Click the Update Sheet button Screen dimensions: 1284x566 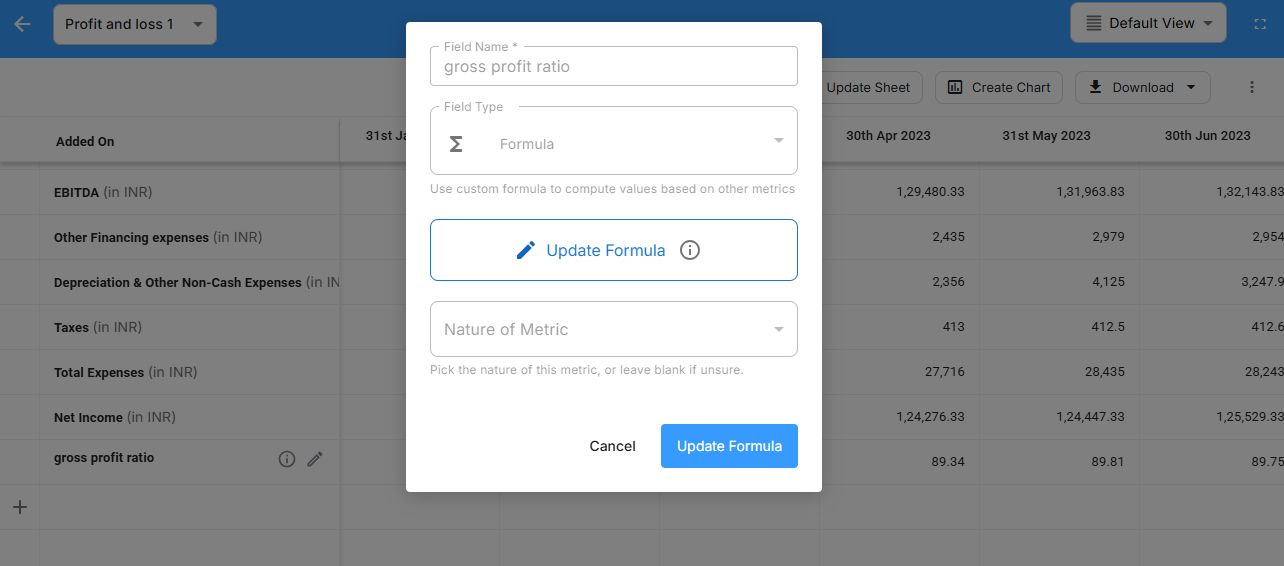(867, 87)
